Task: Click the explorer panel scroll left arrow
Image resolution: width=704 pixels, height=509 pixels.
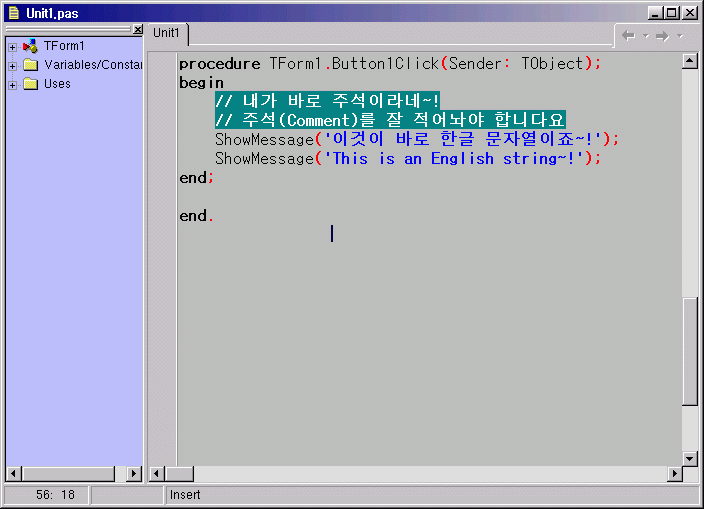Action: pos(13,474)
